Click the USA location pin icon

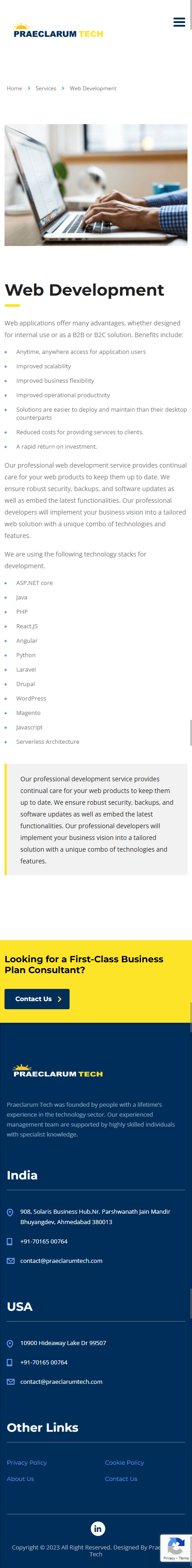pos(10,1343)
